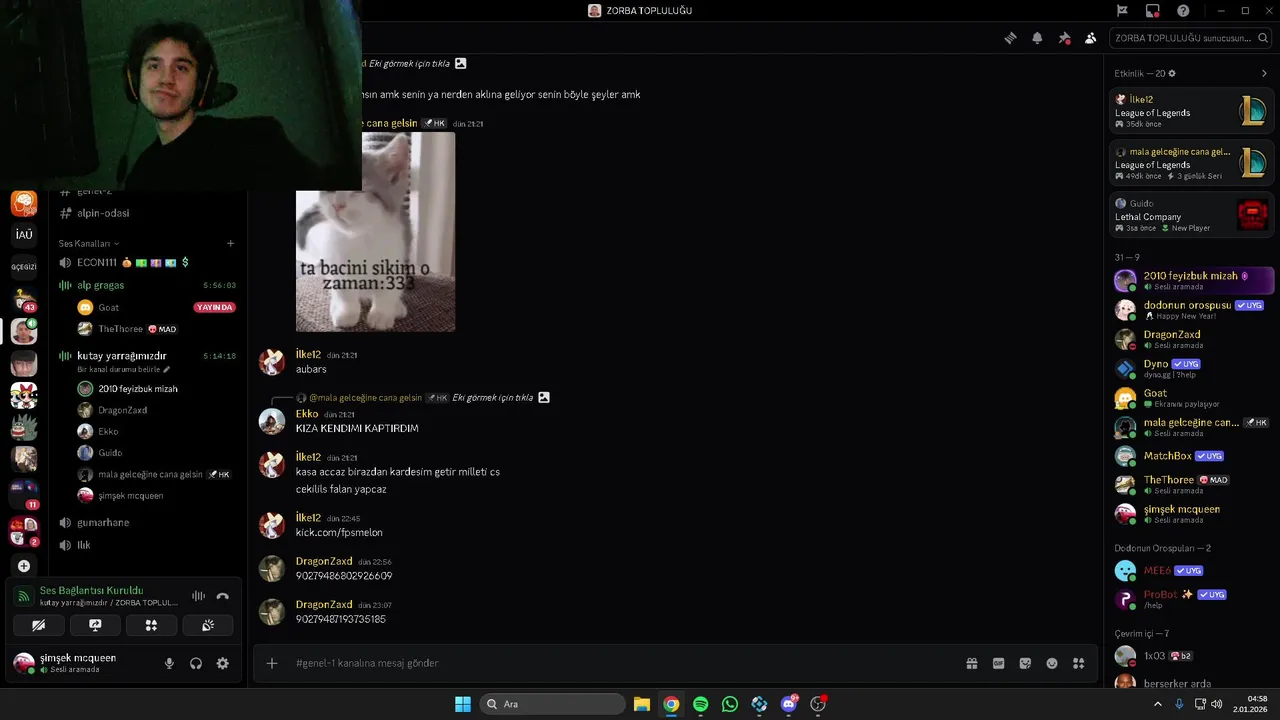Open user settings gear
The image size is (1280, 720).
(223, 663)
